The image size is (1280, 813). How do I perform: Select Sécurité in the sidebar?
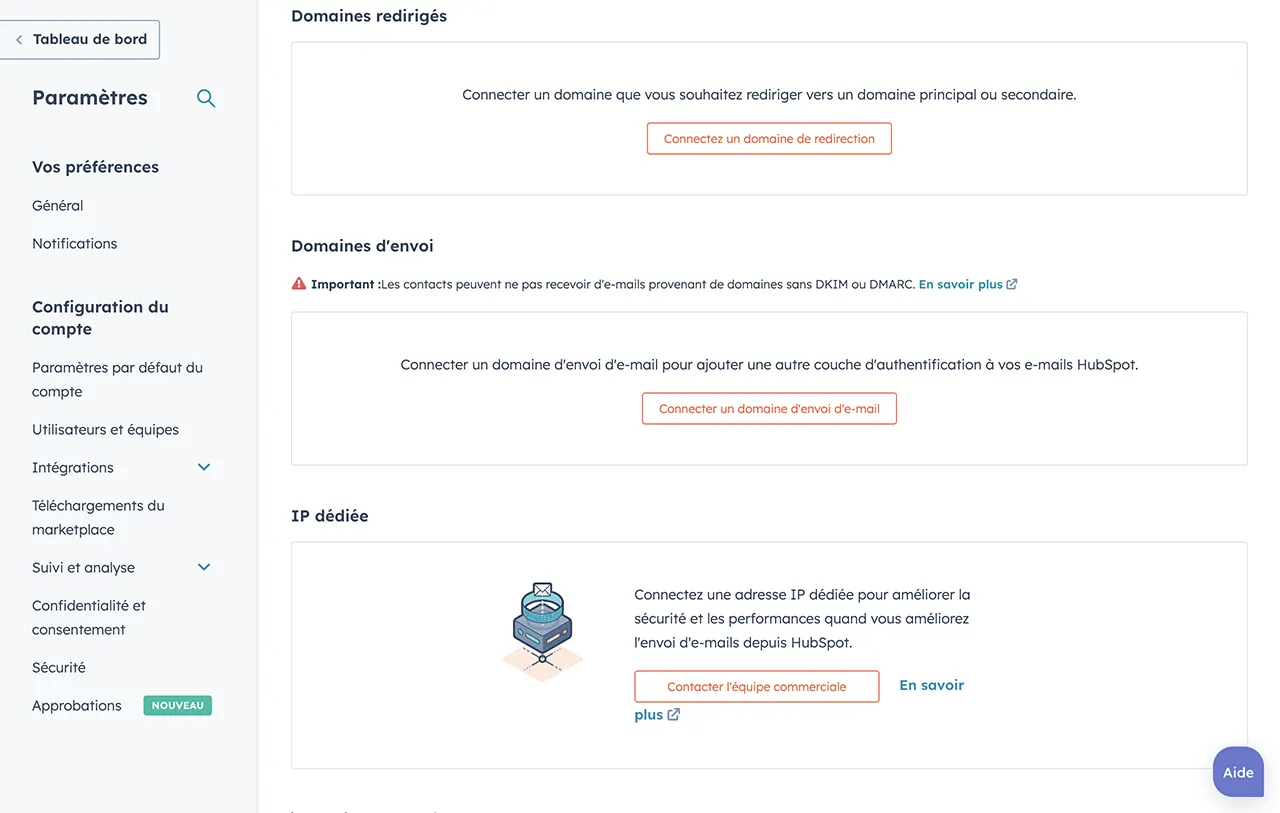point(59,668)
